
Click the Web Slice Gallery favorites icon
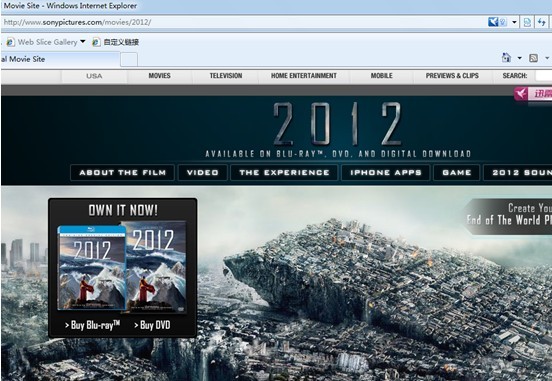coord(10,42)
